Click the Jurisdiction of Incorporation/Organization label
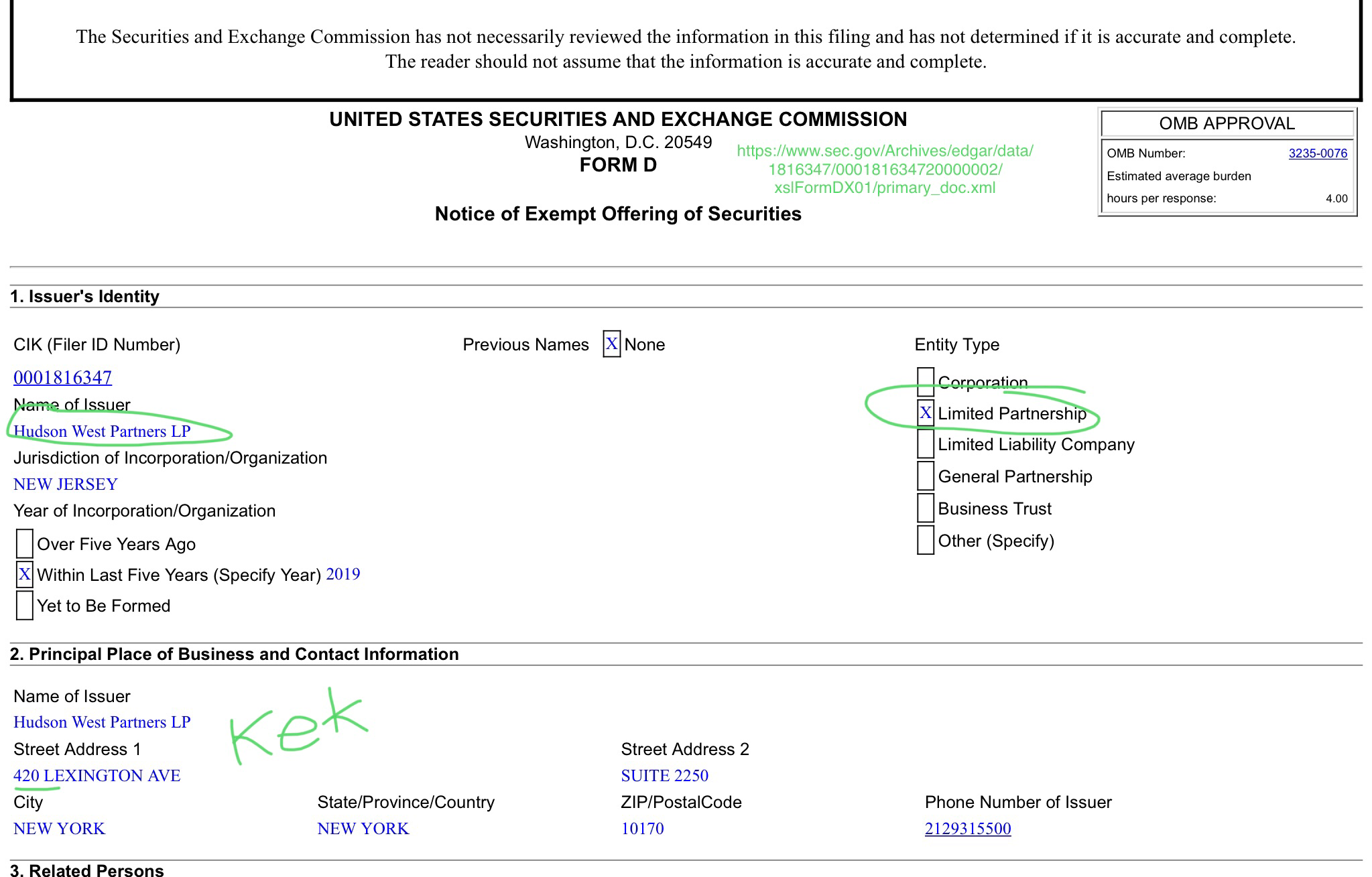The width and height of the screenshot is (1372, 877). coord(170,458)
